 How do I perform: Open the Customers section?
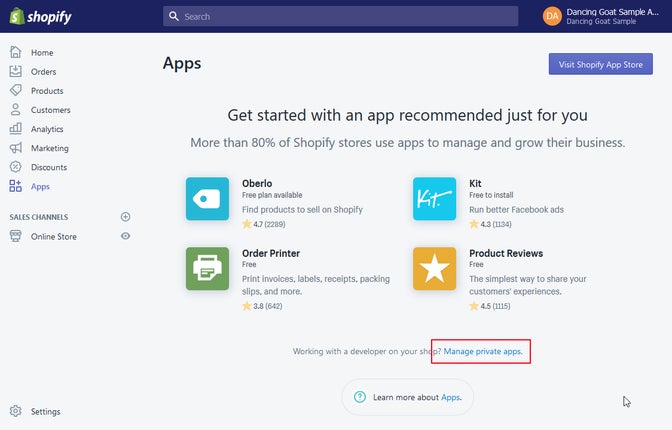(x=51, y=110)
